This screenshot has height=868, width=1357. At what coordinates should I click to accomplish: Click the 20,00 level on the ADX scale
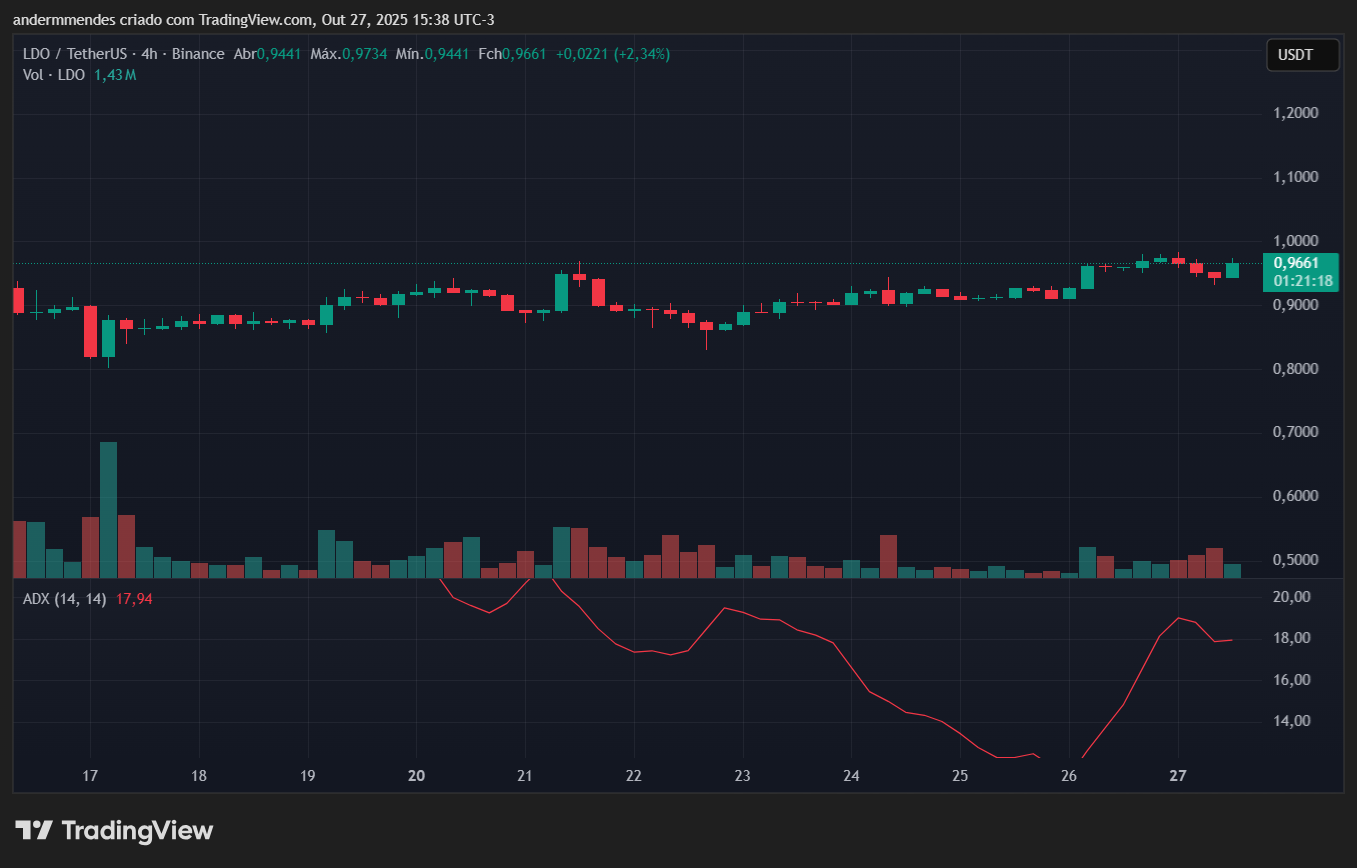coord(1290,596)
